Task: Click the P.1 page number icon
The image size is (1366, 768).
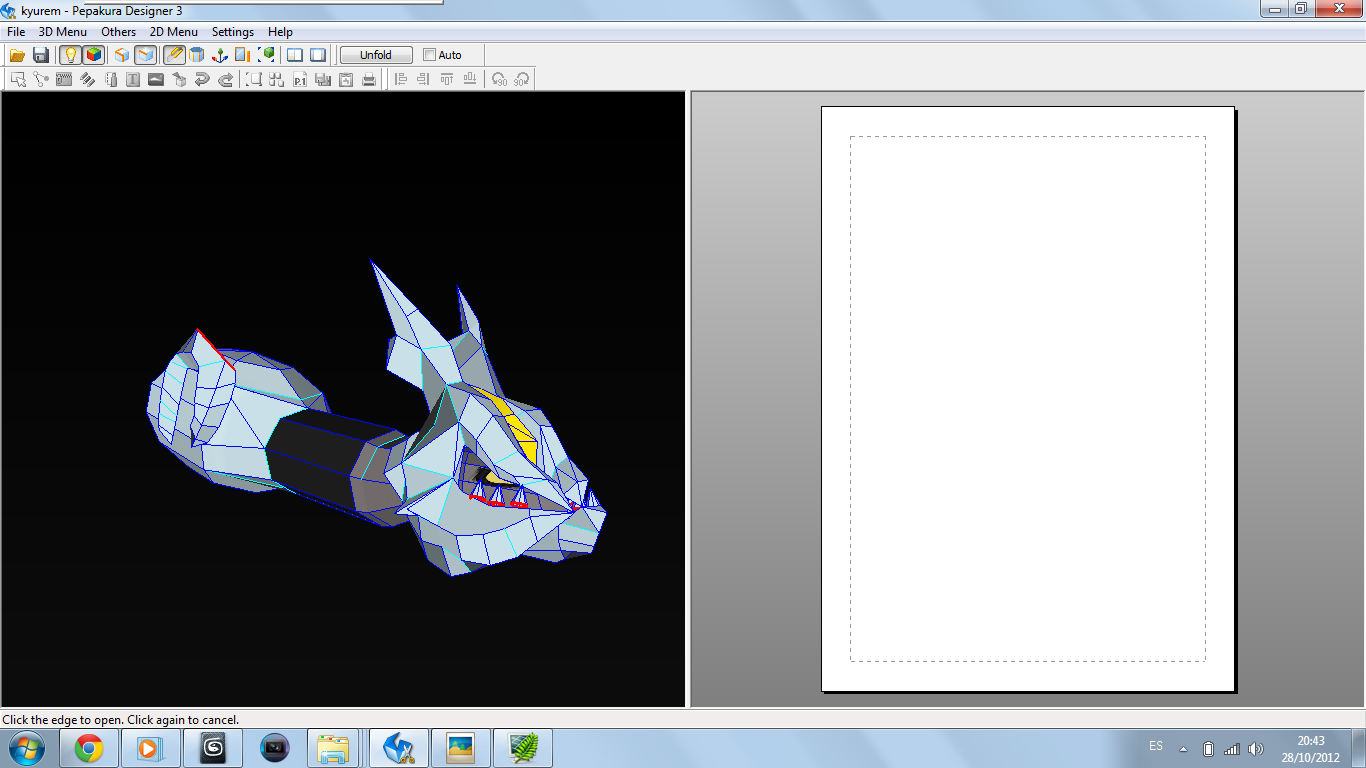Action: tap(300, 79)
